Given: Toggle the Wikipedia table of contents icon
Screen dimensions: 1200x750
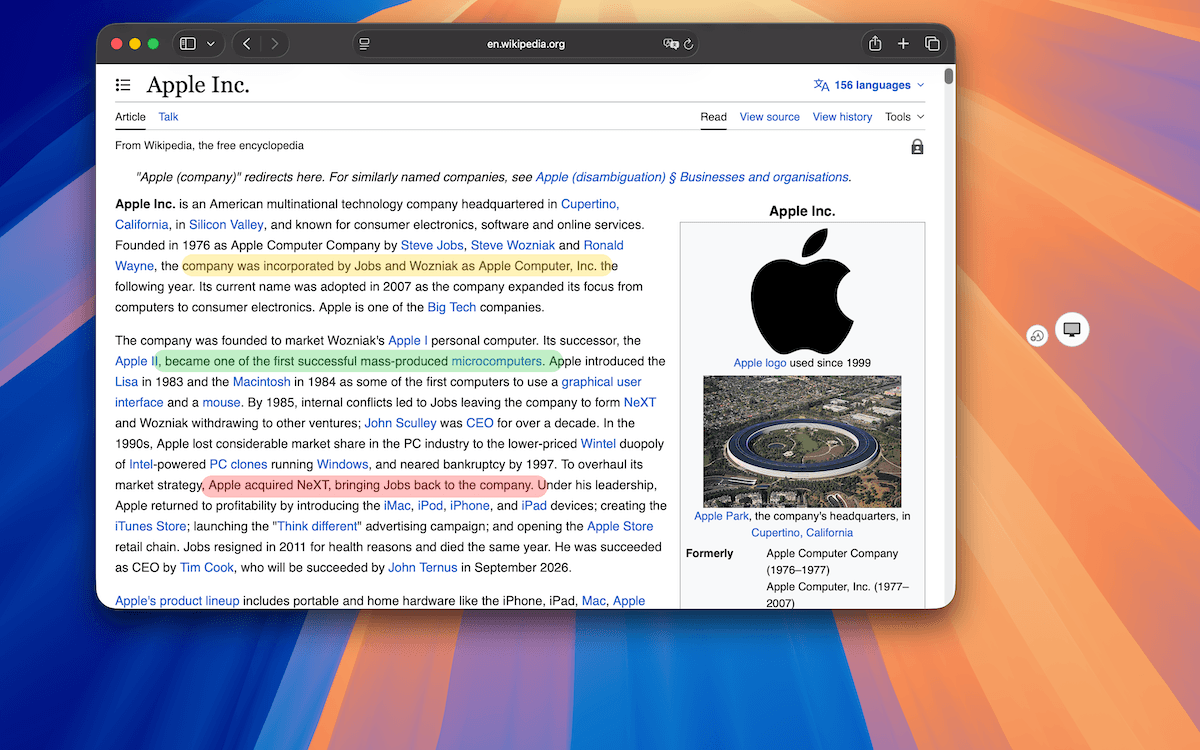Looking at the screenshot, I should pos(123,85).
